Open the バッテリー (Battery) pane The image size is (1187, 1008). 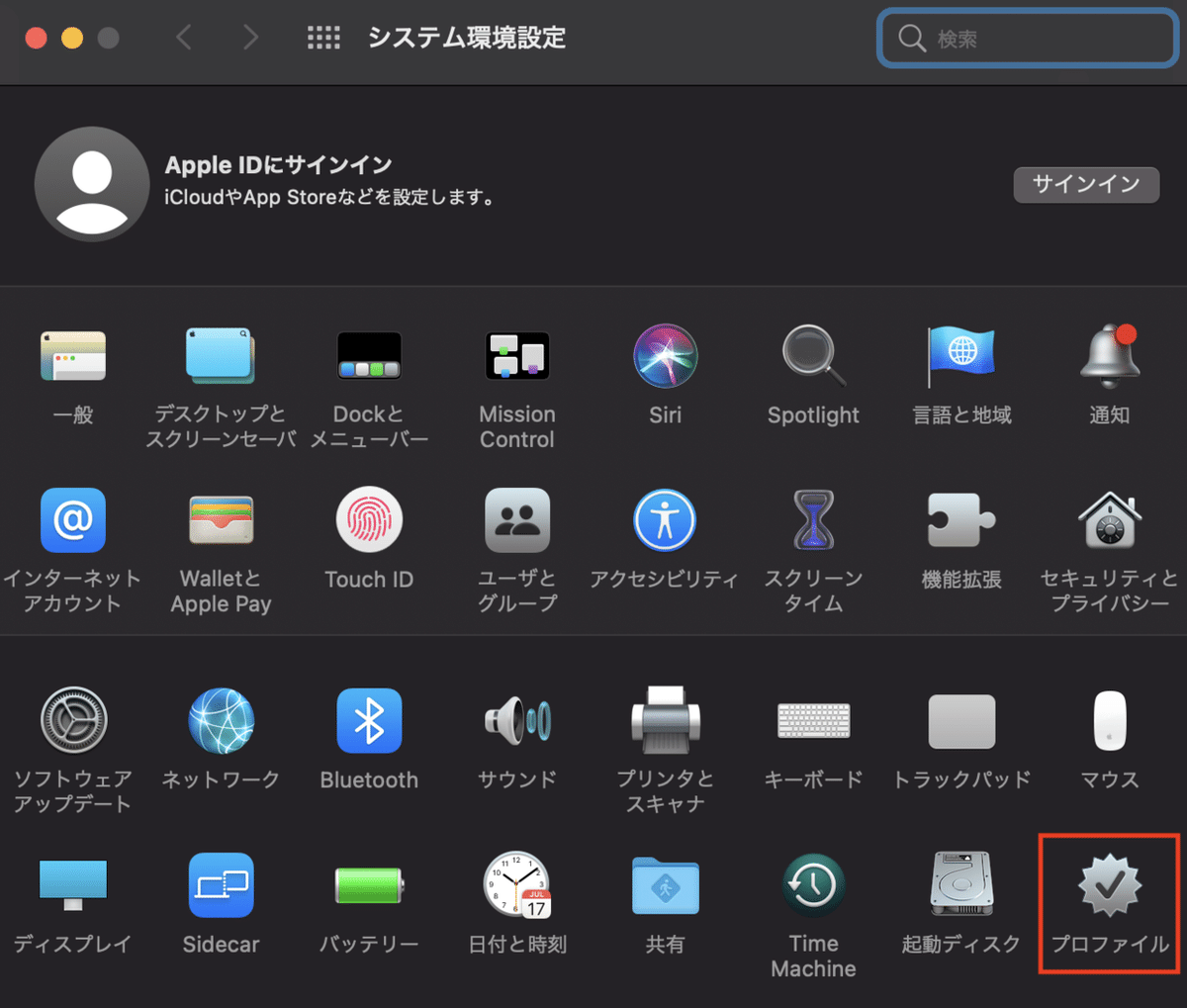[x=369, y=885]
